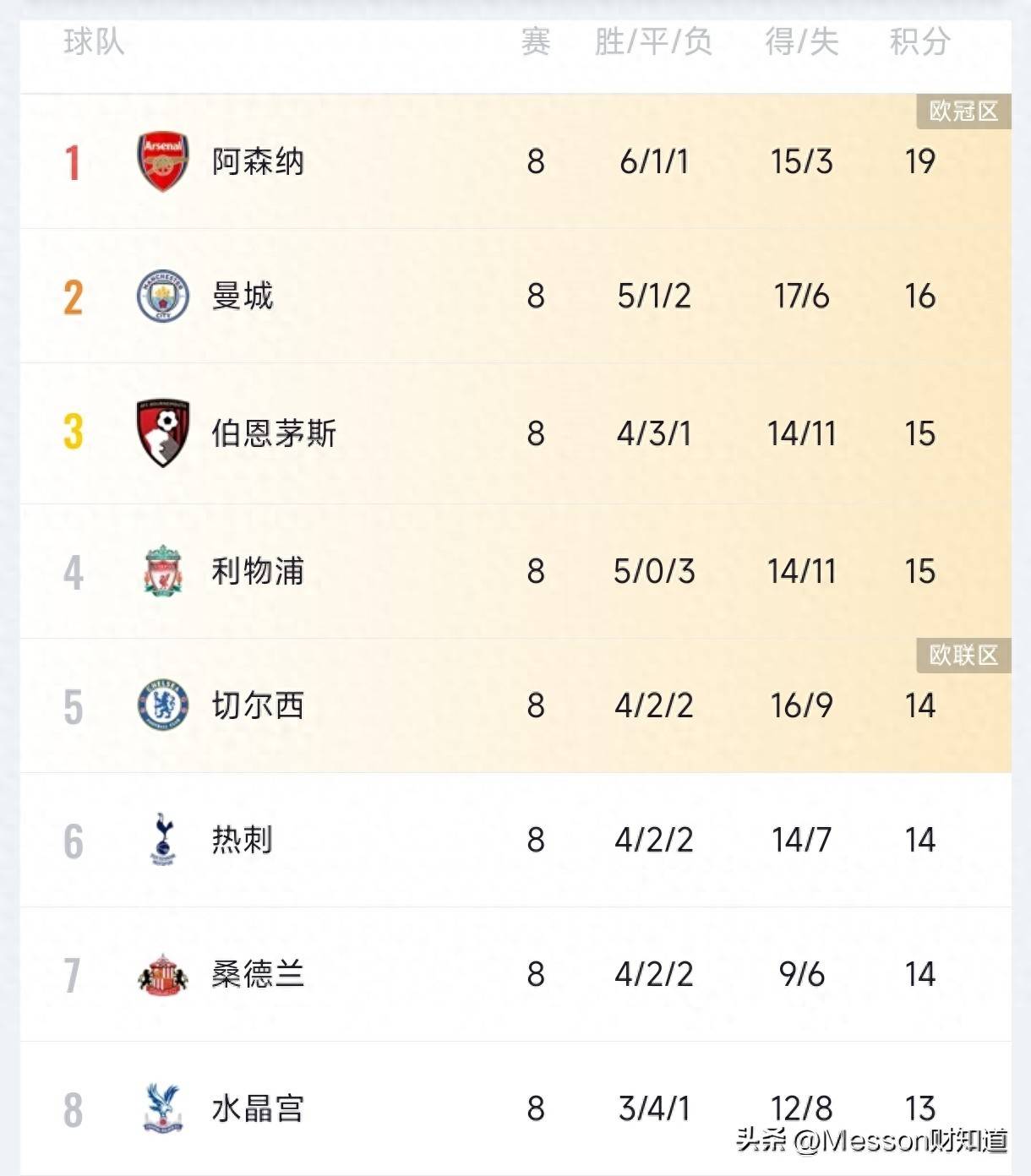Click the Liverpool club crest
The width and height of the screenshot is (1031, 1176).
click(x=162, y=571)
